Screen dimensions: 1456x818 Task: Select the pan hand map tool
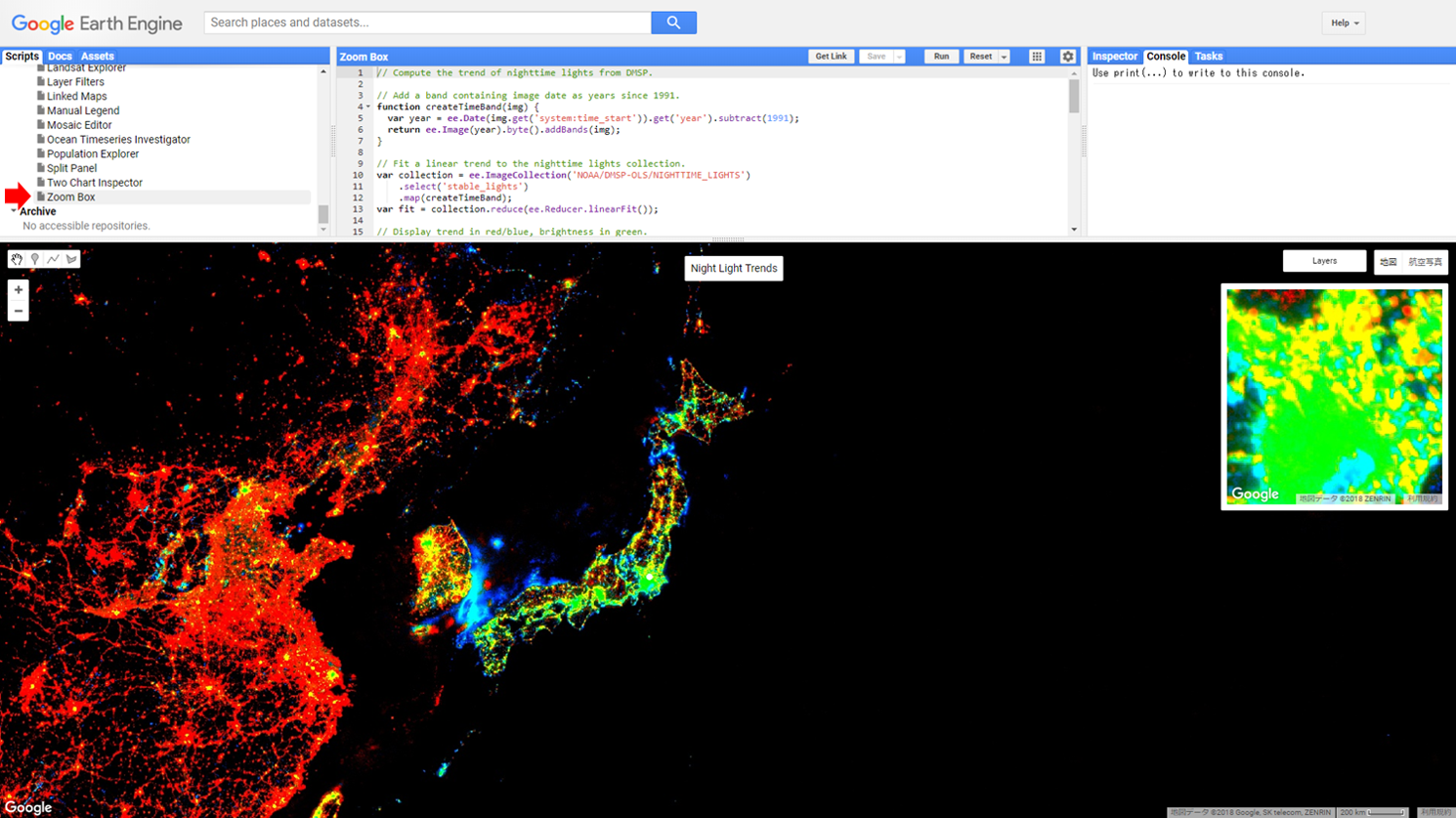coord(17,259)
